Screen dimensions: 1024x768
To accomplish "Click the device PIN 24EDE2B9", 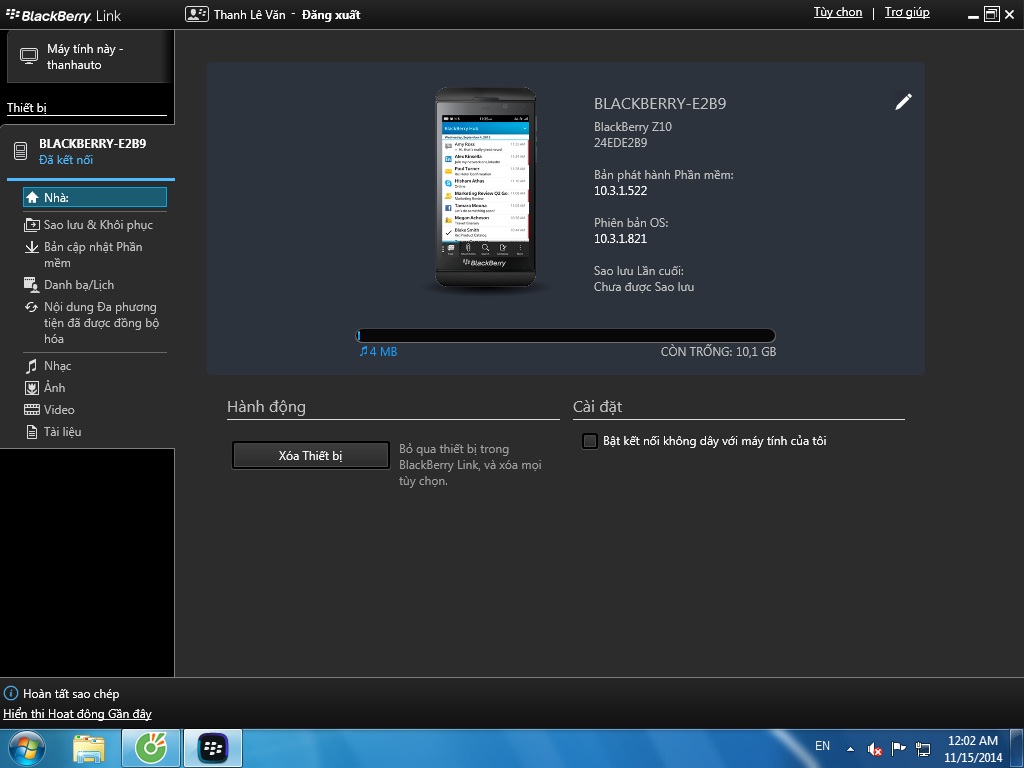I will click(620, 142).
